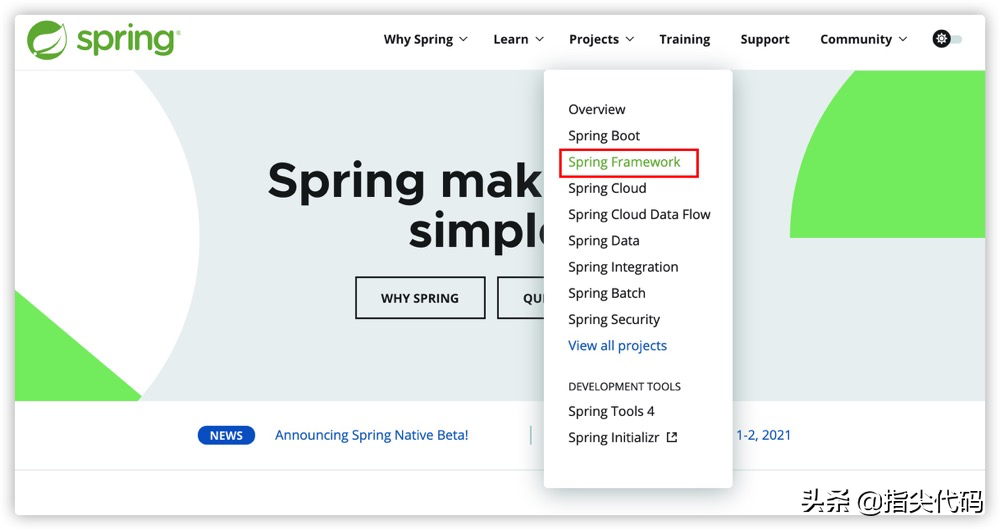Toggle the dark mode theme switch
Image resolution: width=1000 pixels, height=530 pixels.
pos(947,39)
